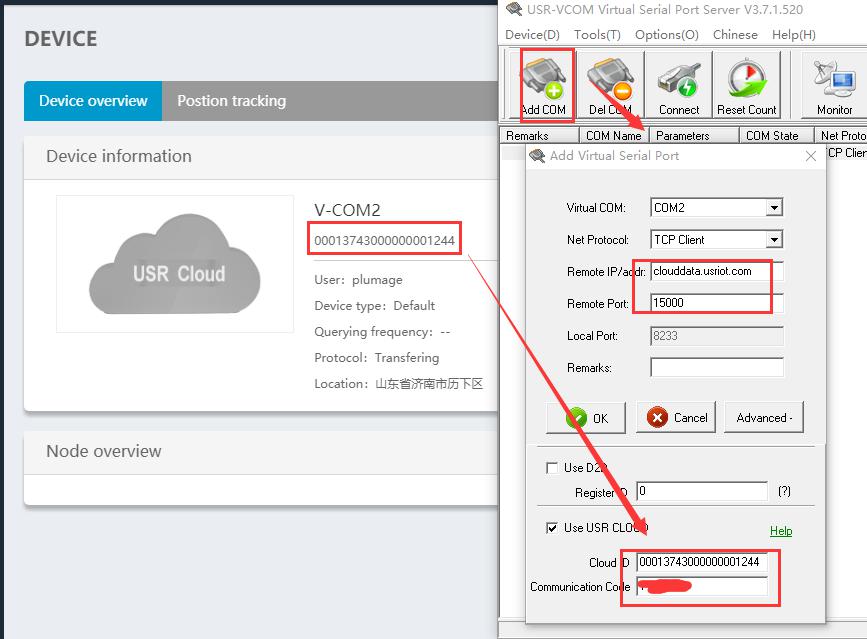Open the Device(D) menu
867x639 pixels.
click(532, 35)
